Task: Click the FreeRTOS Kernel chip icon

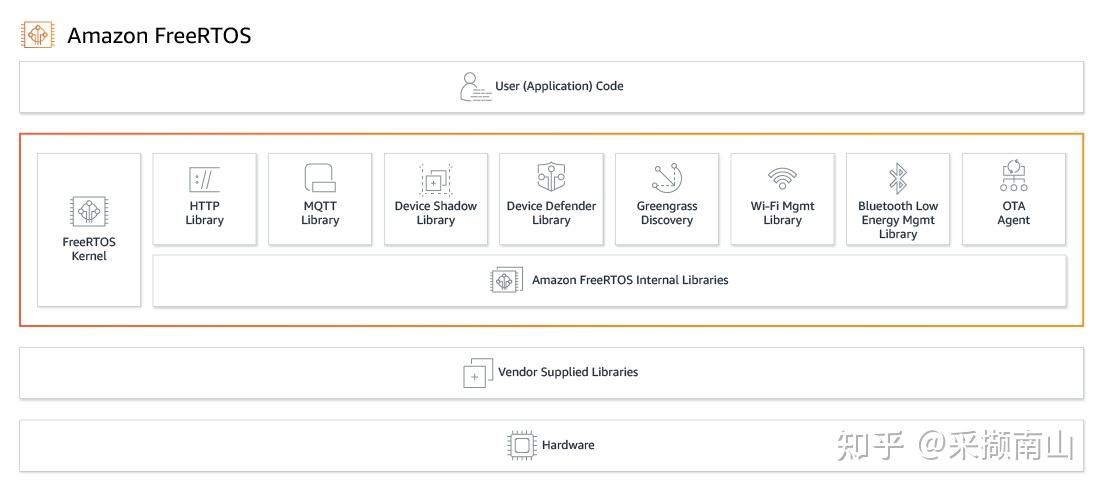Action: pos(89,212)
